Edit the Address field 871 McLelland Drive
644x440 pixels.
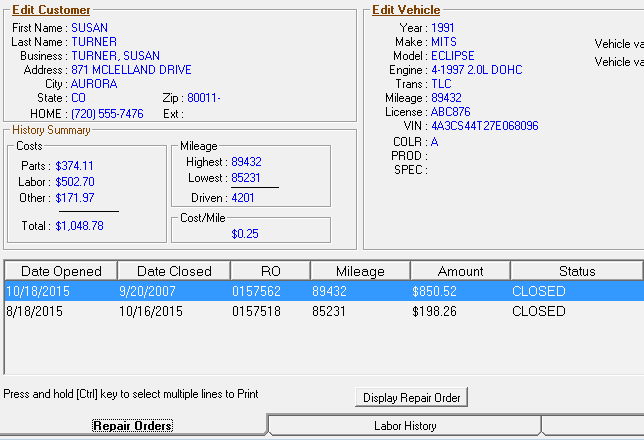[131, 70]
